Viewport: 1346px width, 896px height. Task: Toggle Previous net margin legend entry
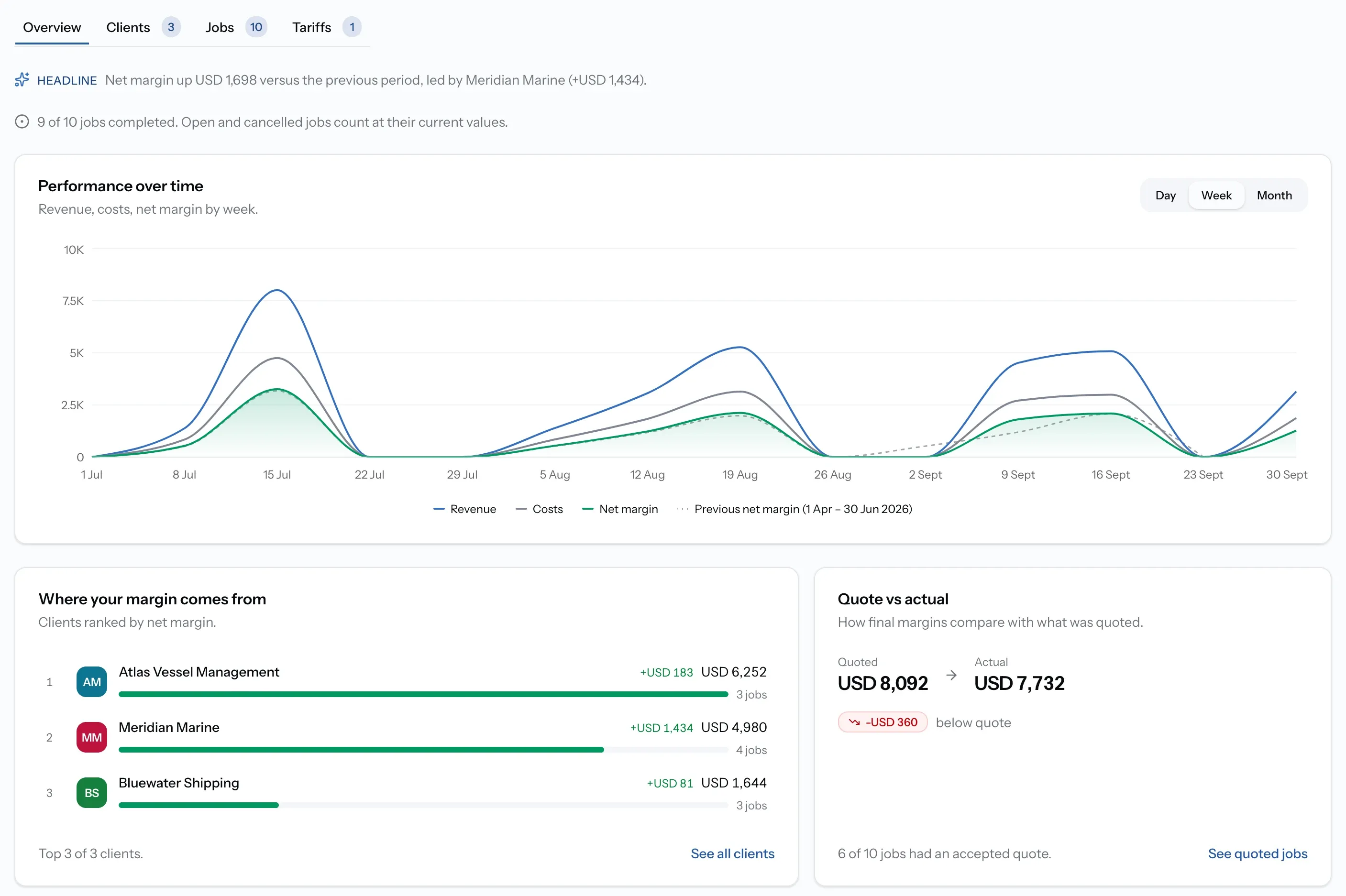(x=794, y=509)
